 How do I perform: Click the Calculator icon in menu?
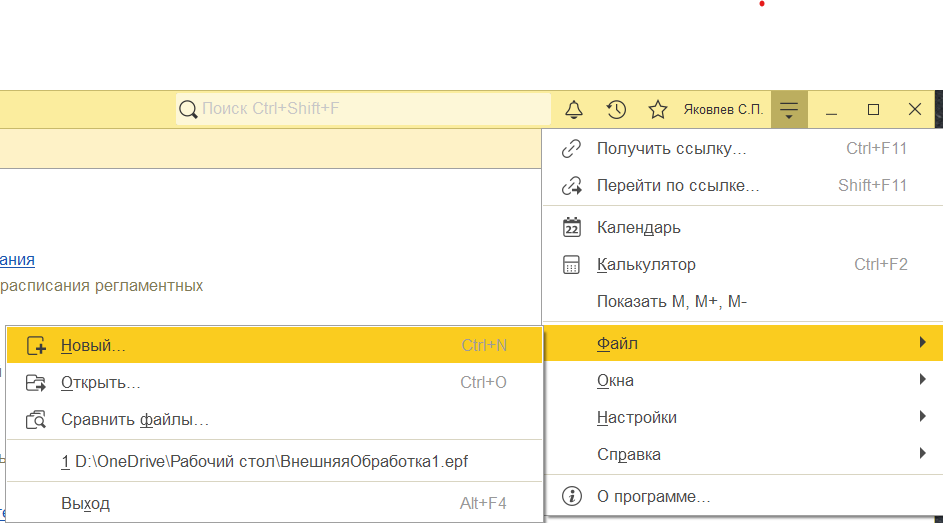pyautogui.click(x=572, y=265)
